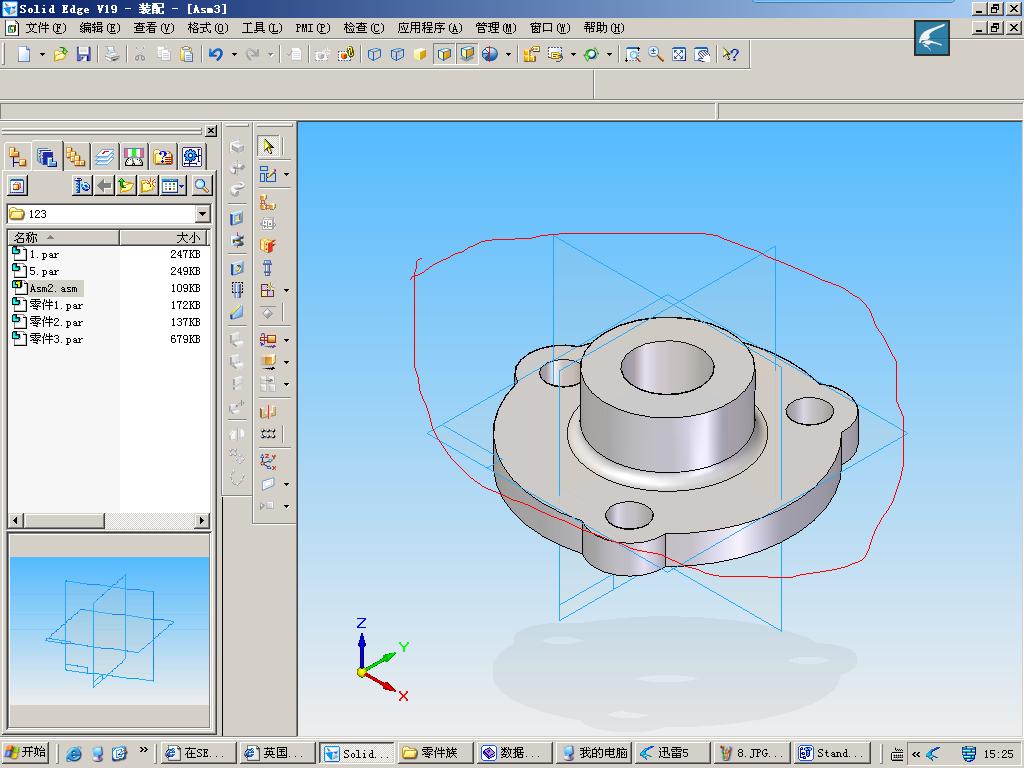The height and width of the screenshot is (768, 1024).
Task: Open the What's This help pointer
Action: 731,54
